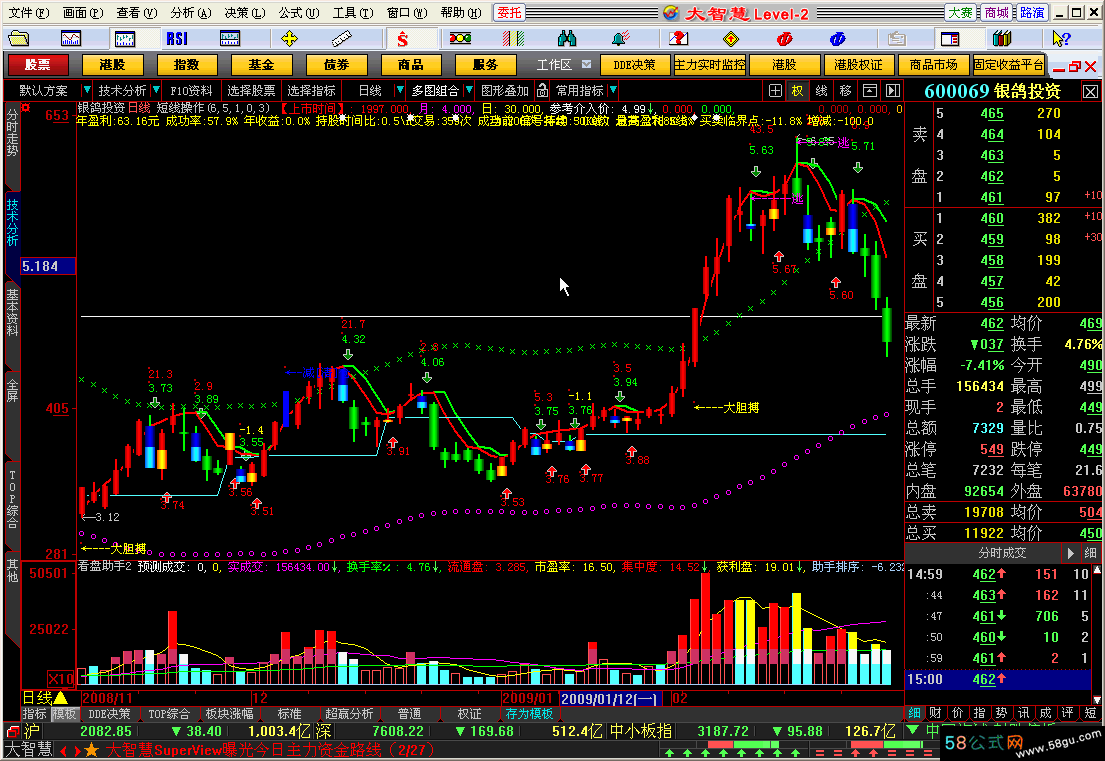This screenshot has height=761, width=1105.
Task: Expand the 多图组合 dropdown arrow
Action: pyautogui.click(x=469, y=90)
